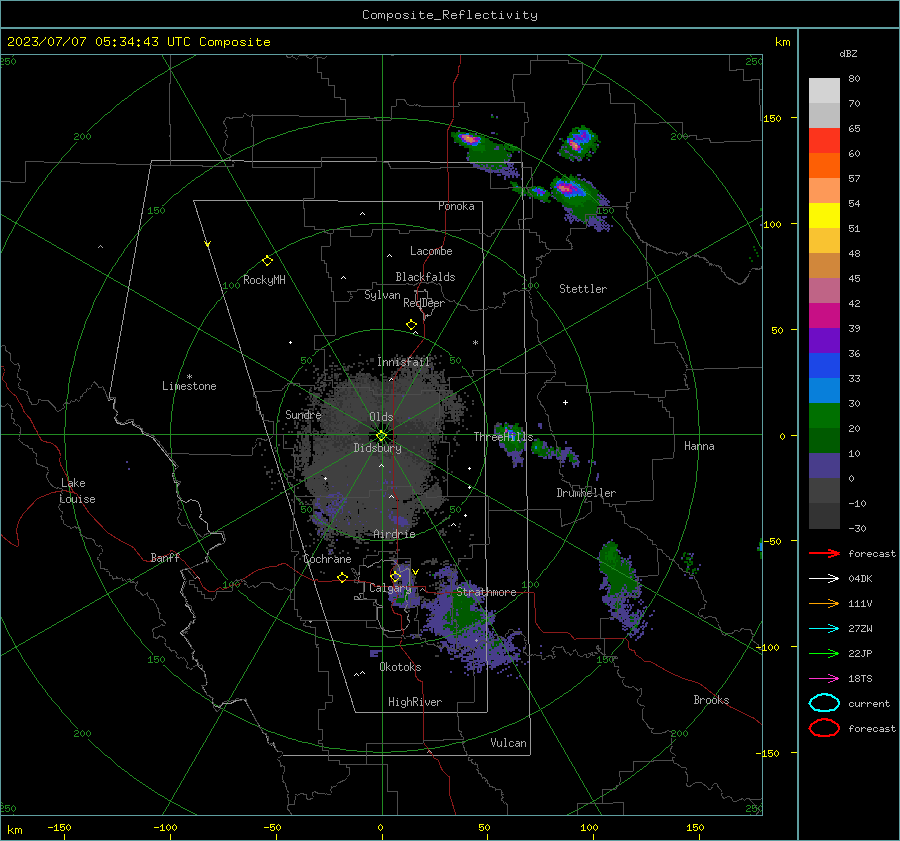Click the dBZ legend heading
Viewport: 900px width, 841px height.
[x=848, y=54]
